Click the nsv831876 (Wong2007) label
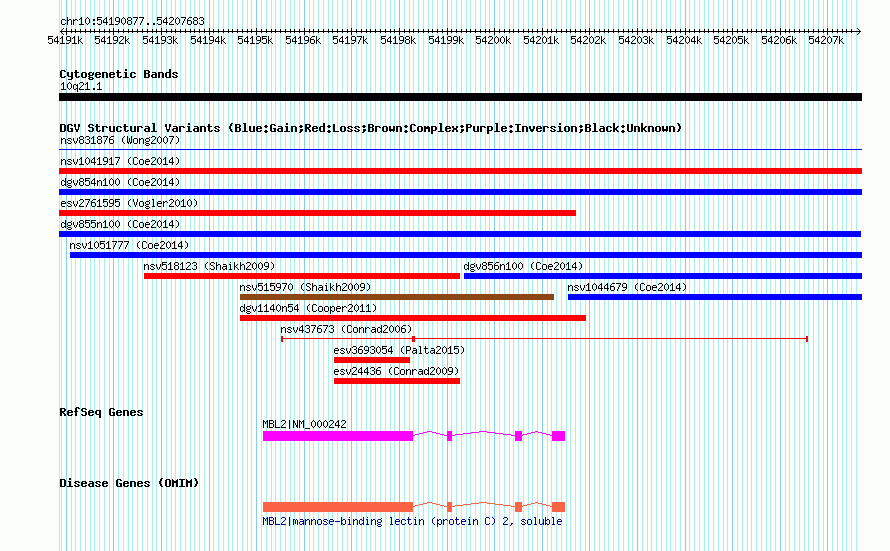 click(x=120, y=140)
